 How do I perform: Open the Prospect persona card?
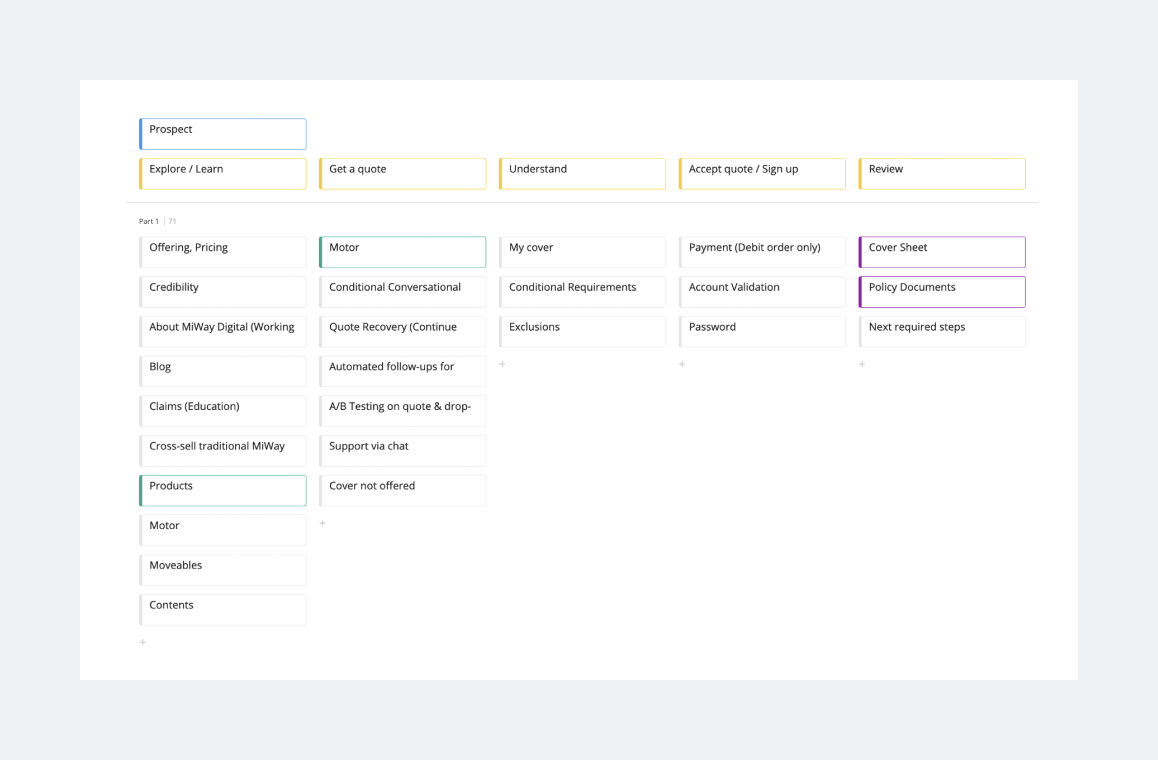pos(223,134)
